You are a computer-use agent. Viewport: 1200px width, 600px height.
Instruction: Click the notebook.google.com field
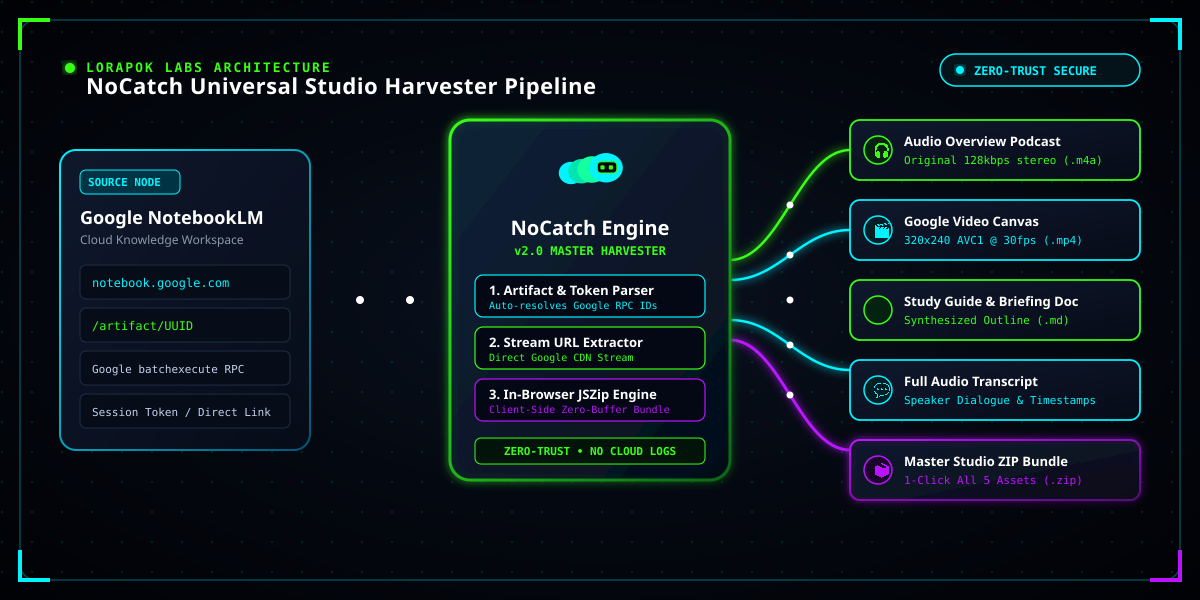click(x=185, y=282)
